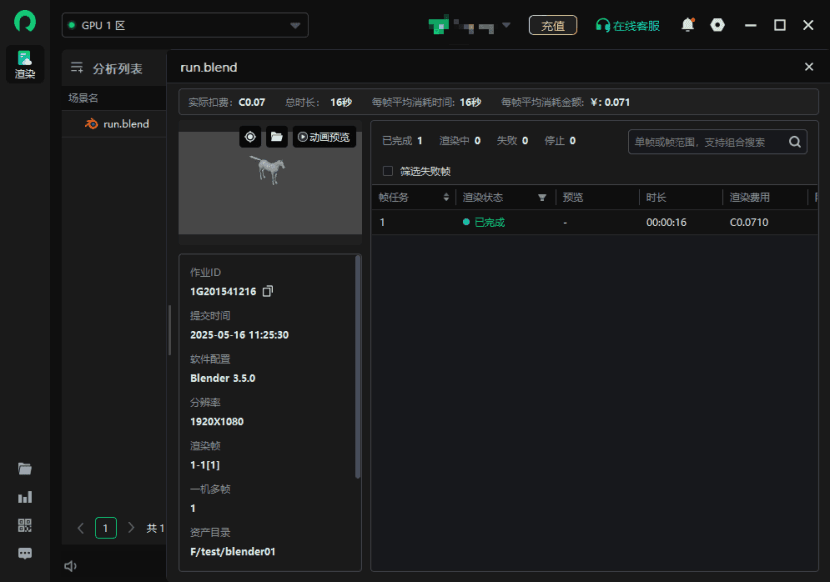
Task: Click the online customer service headset link
Action: (x=628, y=25)
